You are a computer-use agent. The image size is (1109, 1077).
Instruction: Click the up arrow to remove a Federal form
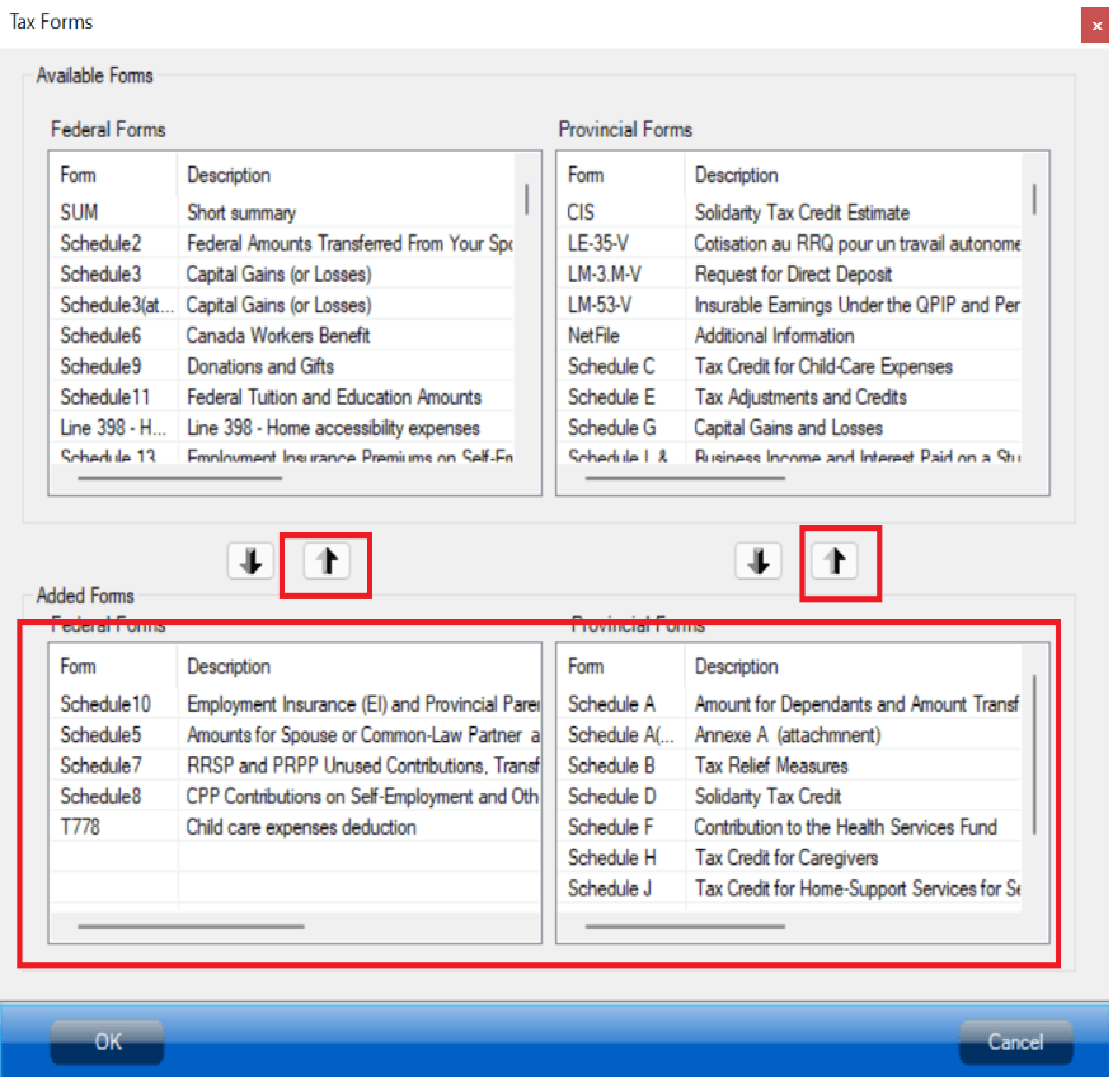pos(326,561)
